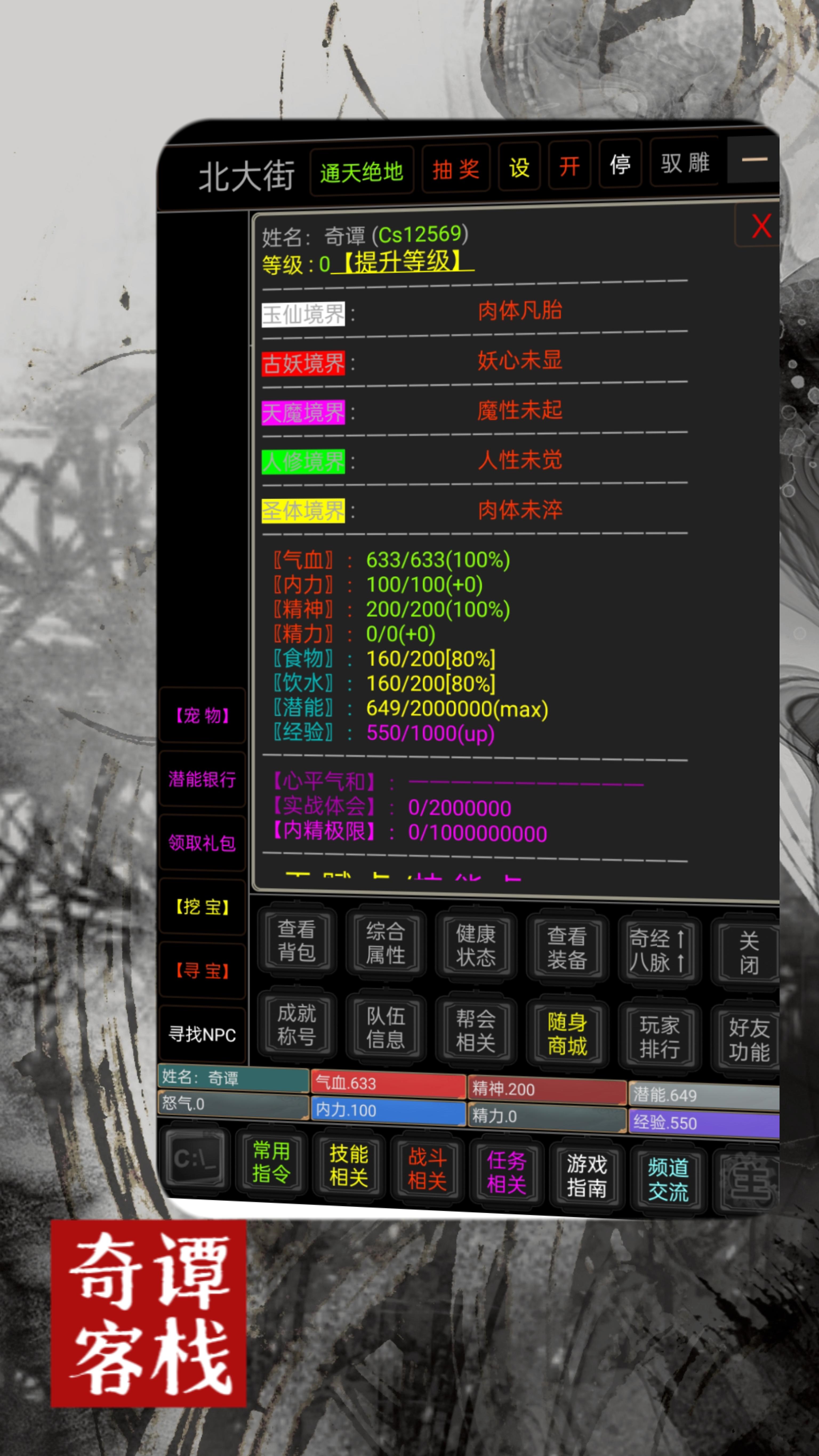The image size is (819, 1456).
Task: Expand 战斗相关 combat menu
Action: coord(427,1169)
